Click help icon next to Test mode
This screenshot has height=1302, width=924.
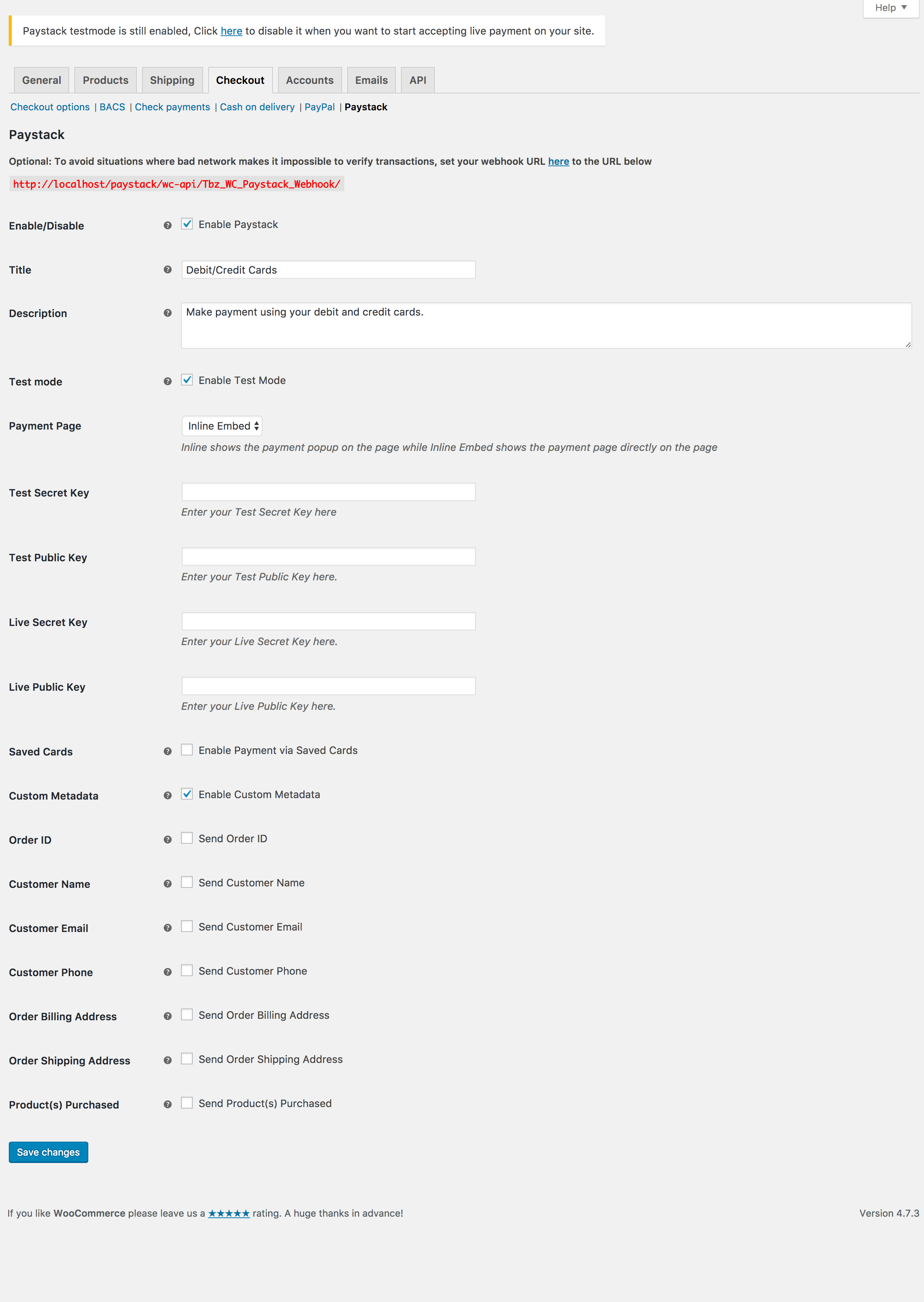click(x=167, y=381)
